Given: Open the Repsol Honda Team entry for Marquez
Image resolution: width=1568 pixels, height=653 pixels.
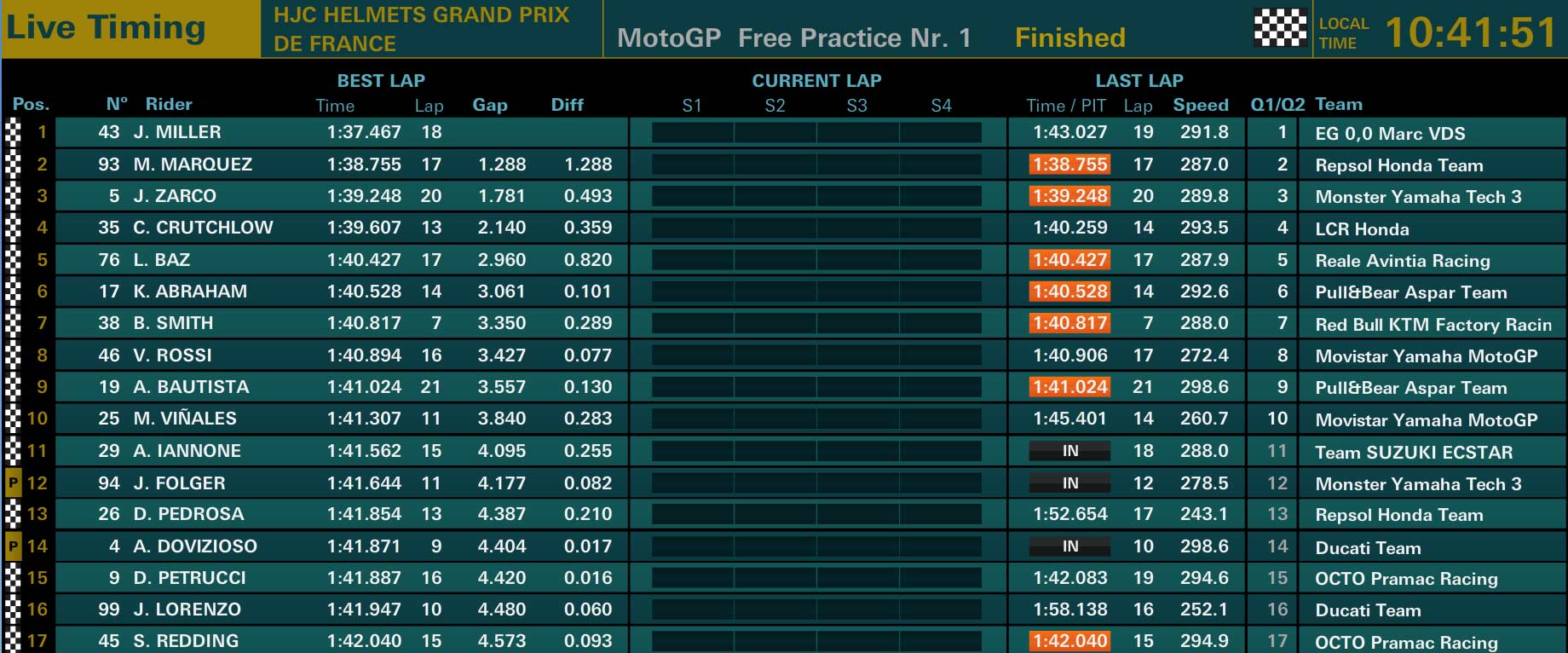Looking at the screenshot, I should point(1399,165).
